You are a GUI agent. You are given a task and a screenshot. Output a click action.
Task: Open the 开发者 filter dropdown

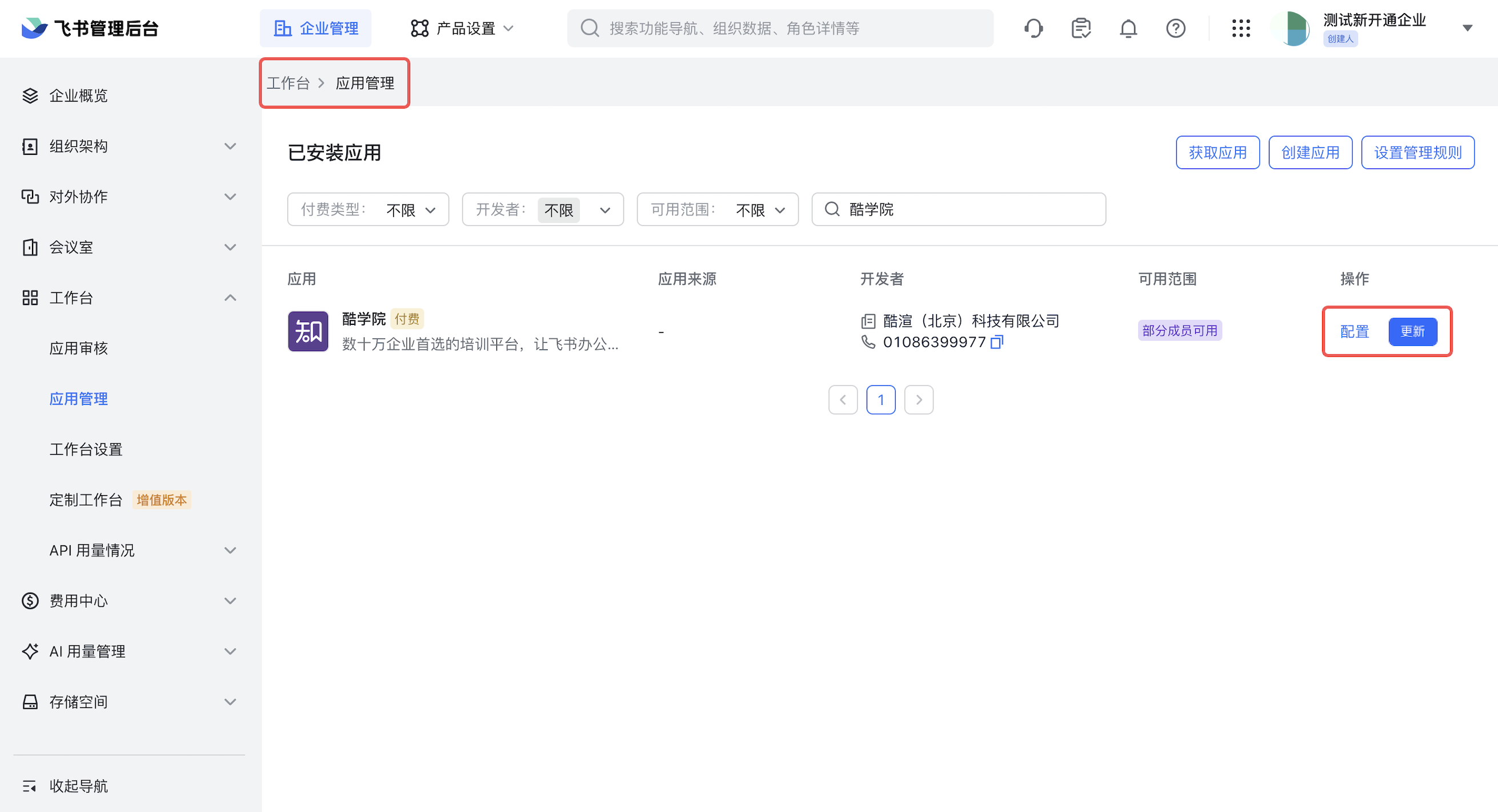pyautogui.click(x=543, y=209)
